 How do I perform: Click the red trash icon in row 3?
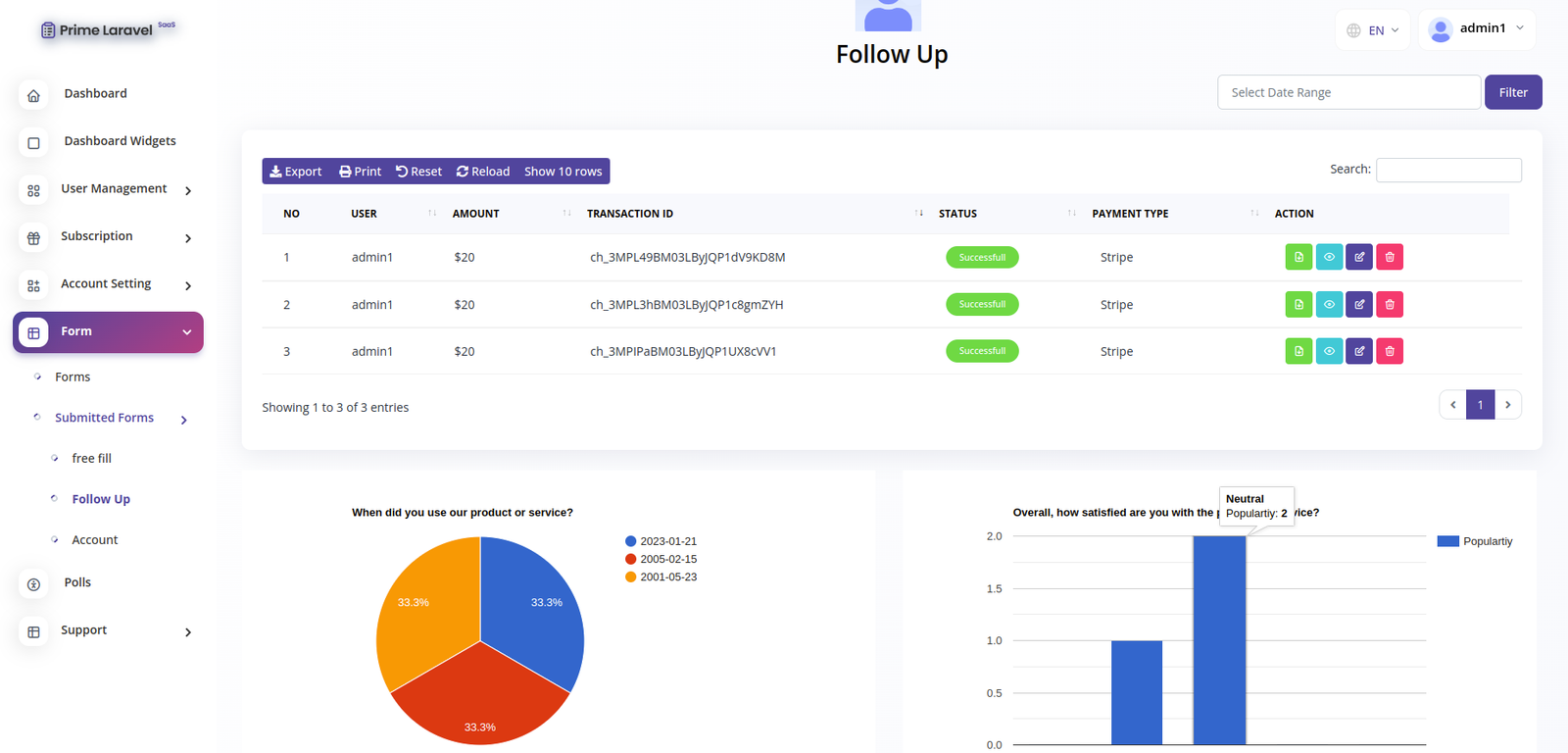[1390, 351]
